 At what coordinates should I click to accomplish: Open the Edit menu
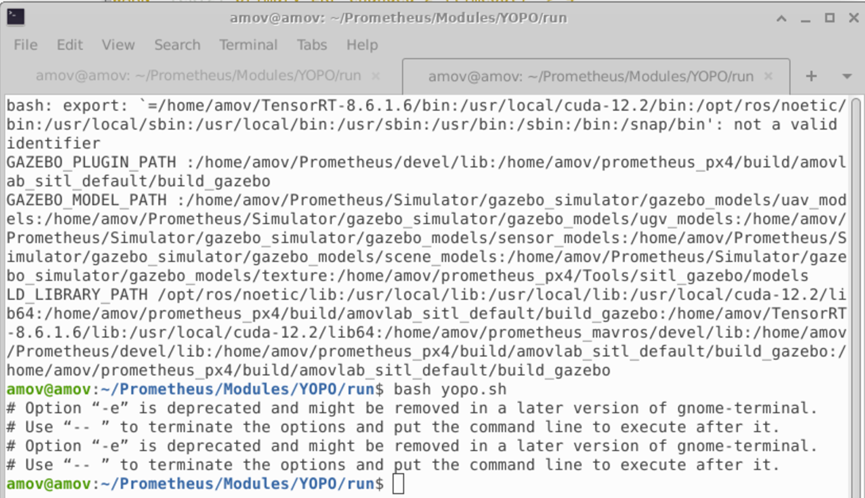pyautogui.click(x=70, y=45)
